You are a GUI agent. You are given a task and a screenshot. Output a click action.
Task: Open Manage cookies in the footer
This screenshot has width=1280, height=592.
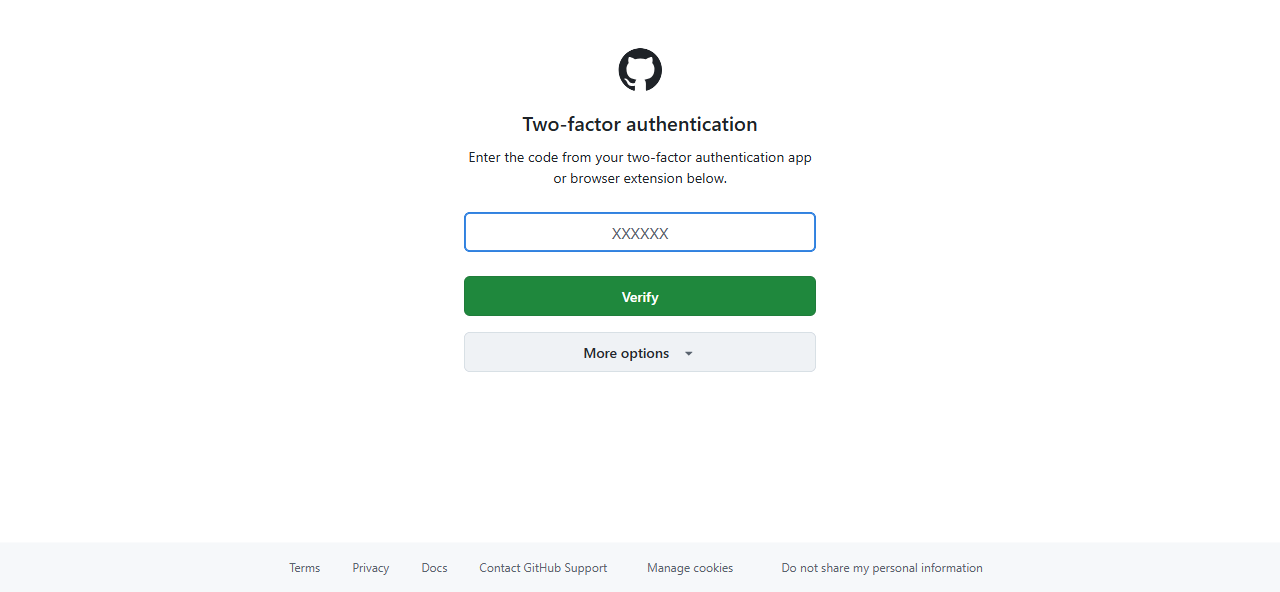690,568
